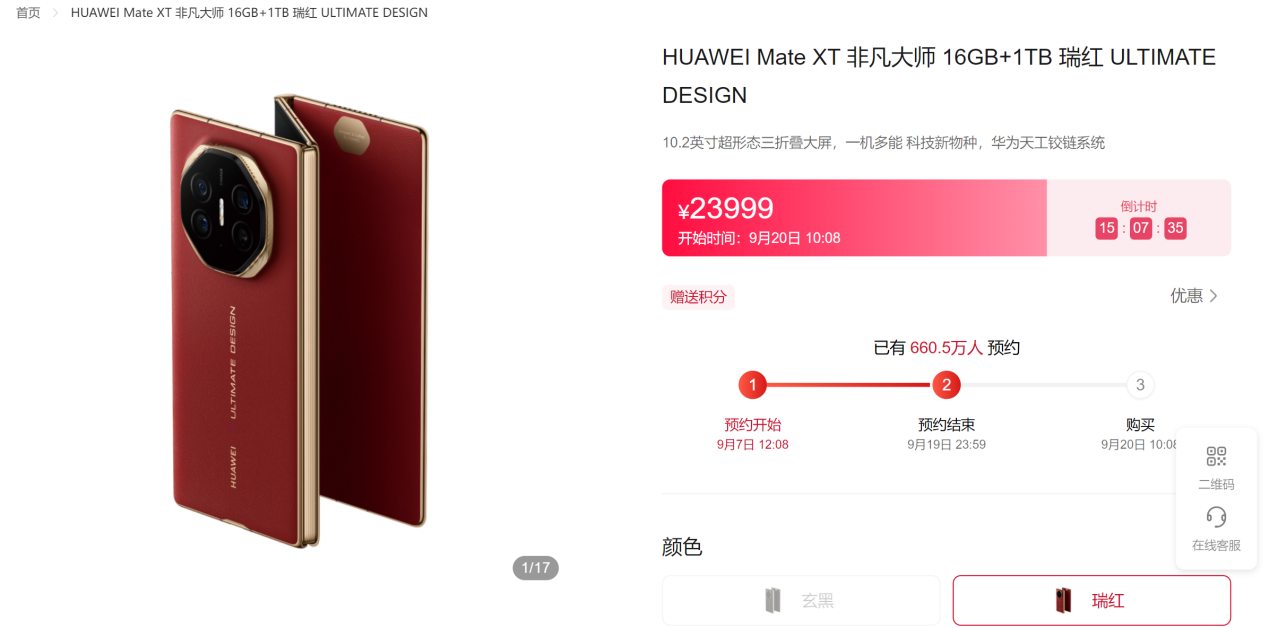Open the 优惠 discounts section
Image resolution: width=1269 pixels, height=628 pixels.
1195,296
